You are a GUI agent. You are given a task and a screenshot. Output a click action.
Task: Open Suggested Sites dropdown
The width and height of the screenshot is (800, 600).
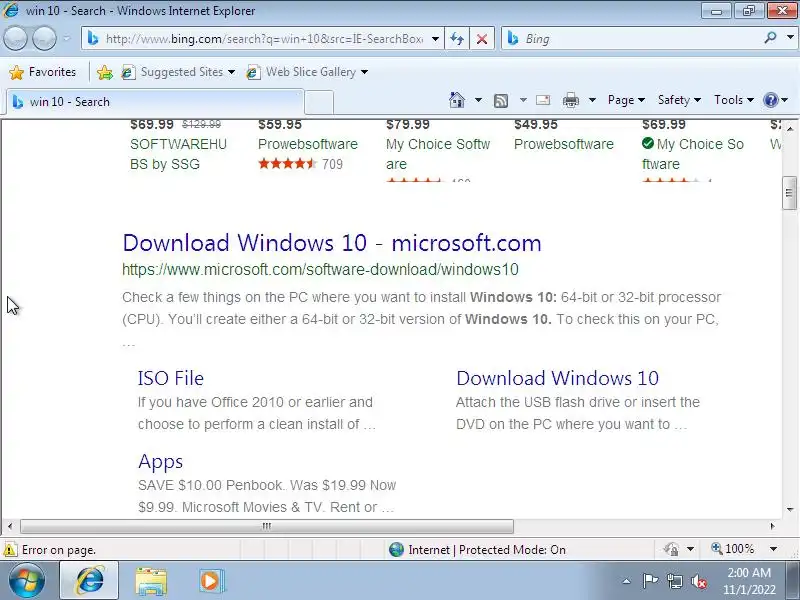178,72
